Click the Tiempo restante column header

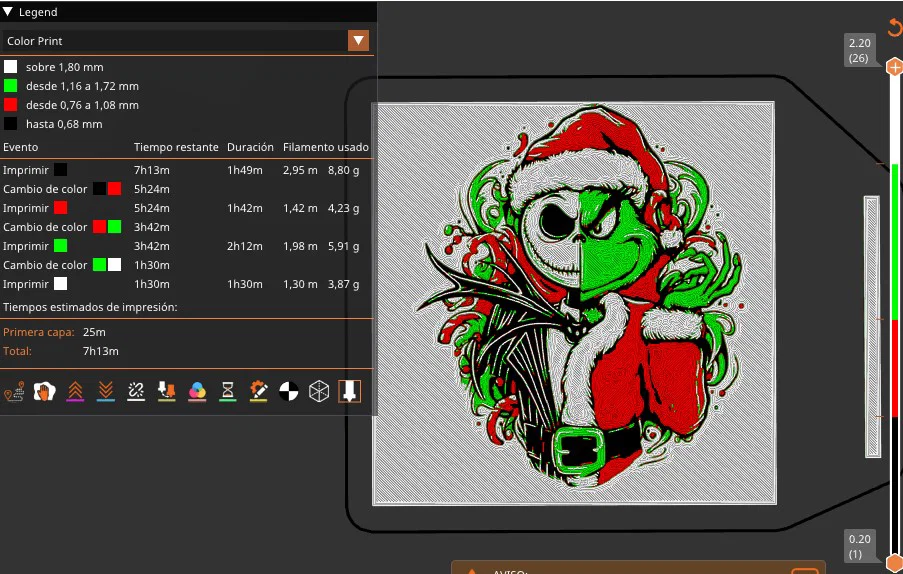tap(176, 147)
